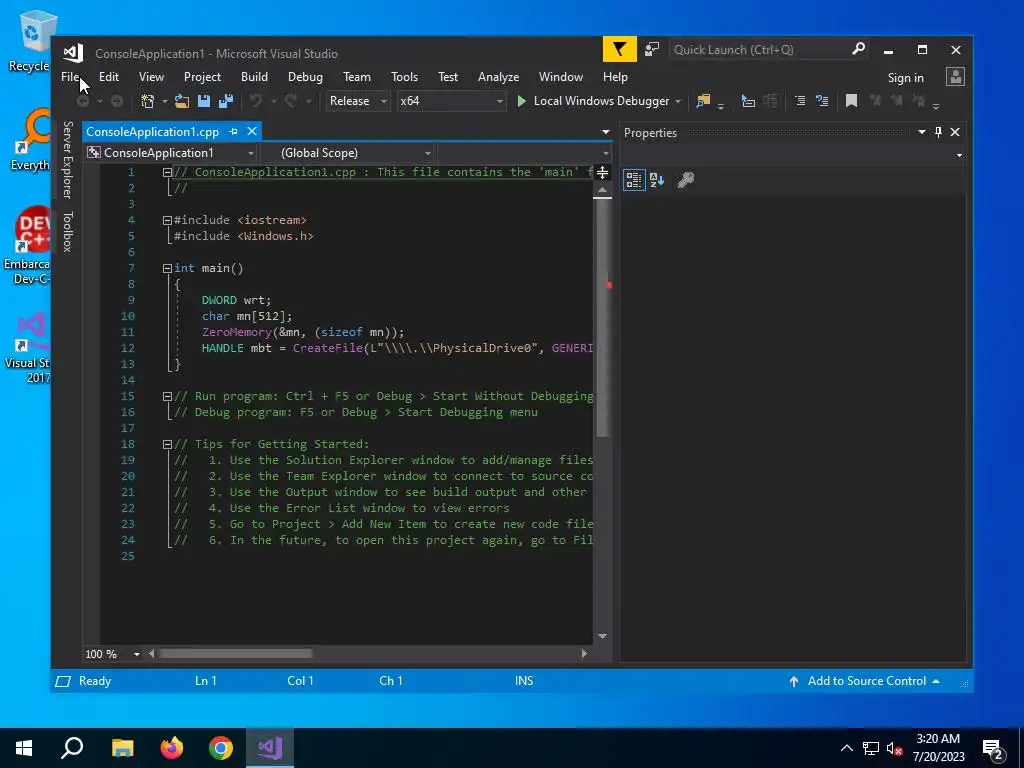
Task: Toggle auto-hide pin on Properties panel
Action: [x=938, y=132]
